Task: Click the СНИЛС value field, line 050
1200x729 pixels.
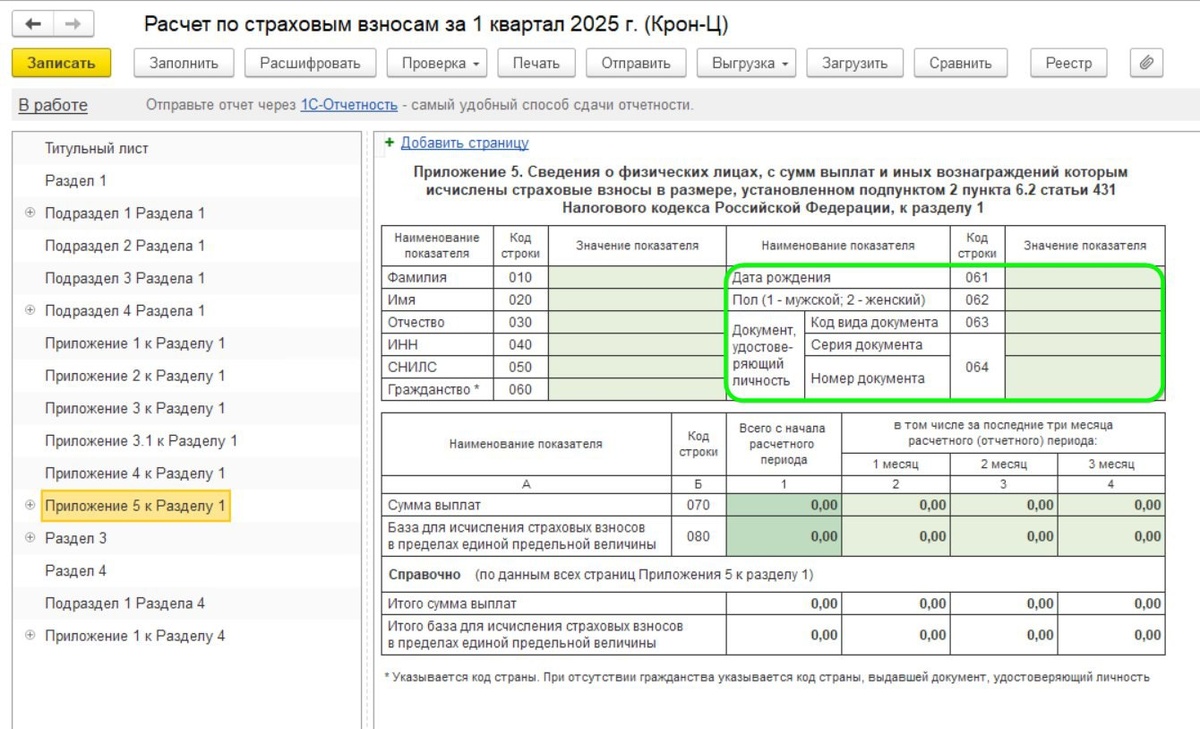Action: (x=637, y=367)
